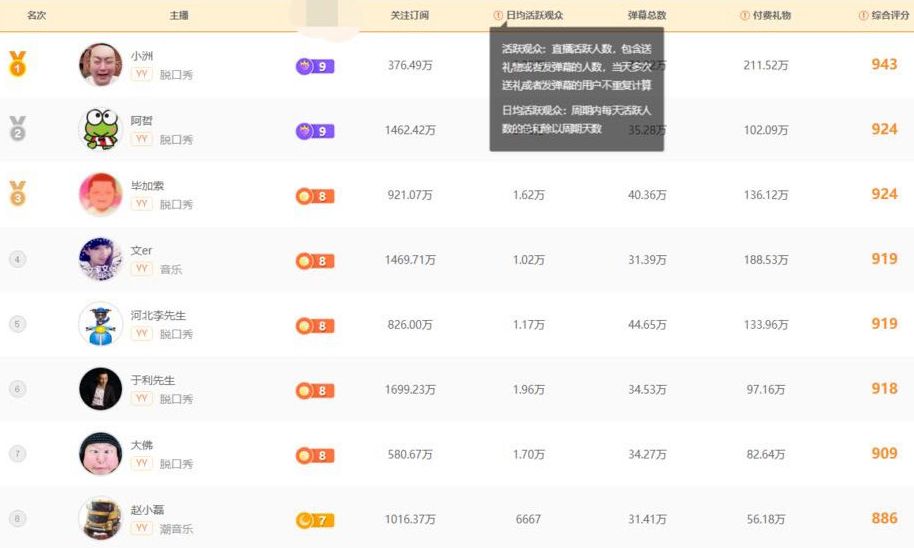The image size is (914, 548).
Task: Open streamer 毕加索's profile link
Action: click(x=147, y=186)
